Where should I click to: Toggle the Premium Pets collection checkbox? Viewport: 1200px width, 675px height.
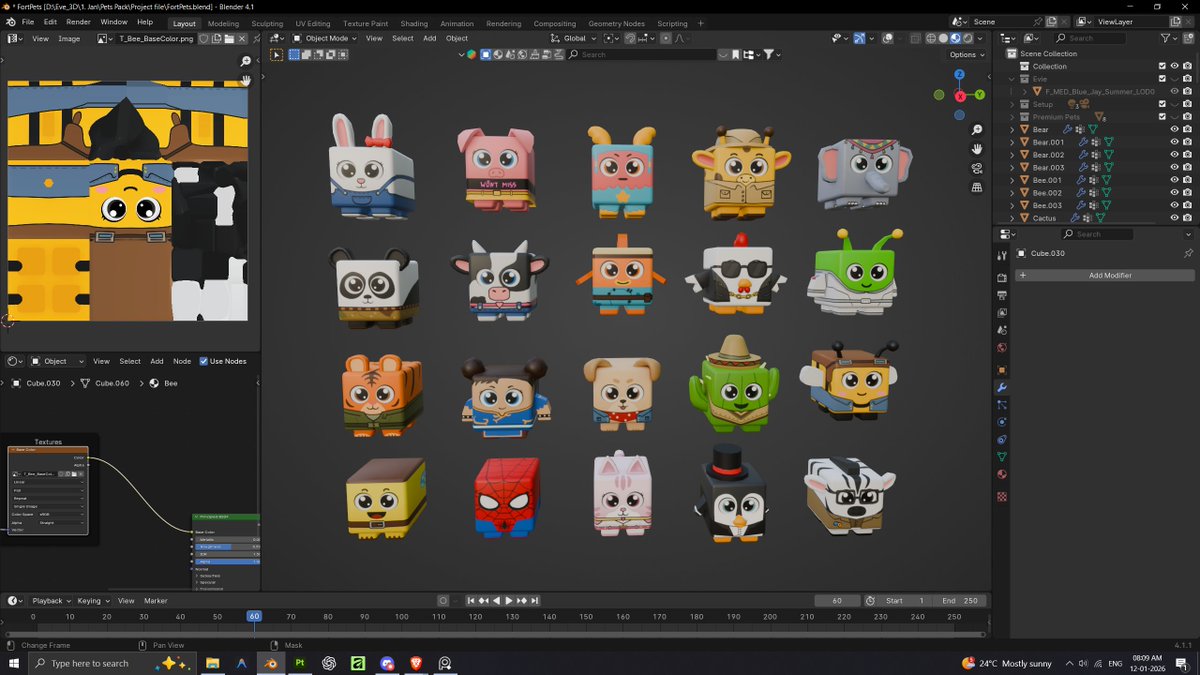click(1162, 117)
